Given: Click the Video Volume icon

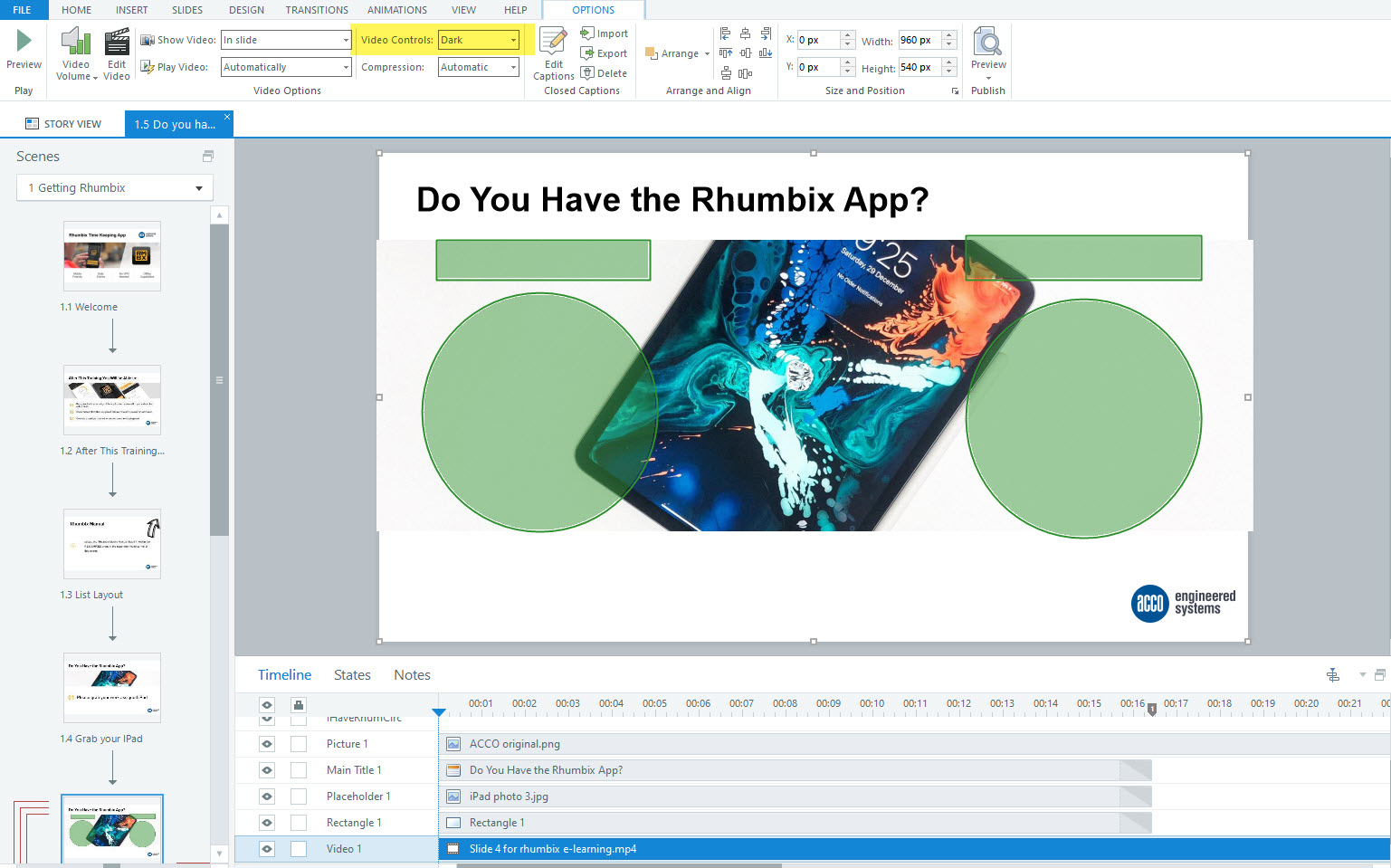Looking at the screenshot, I should point(75,45).
